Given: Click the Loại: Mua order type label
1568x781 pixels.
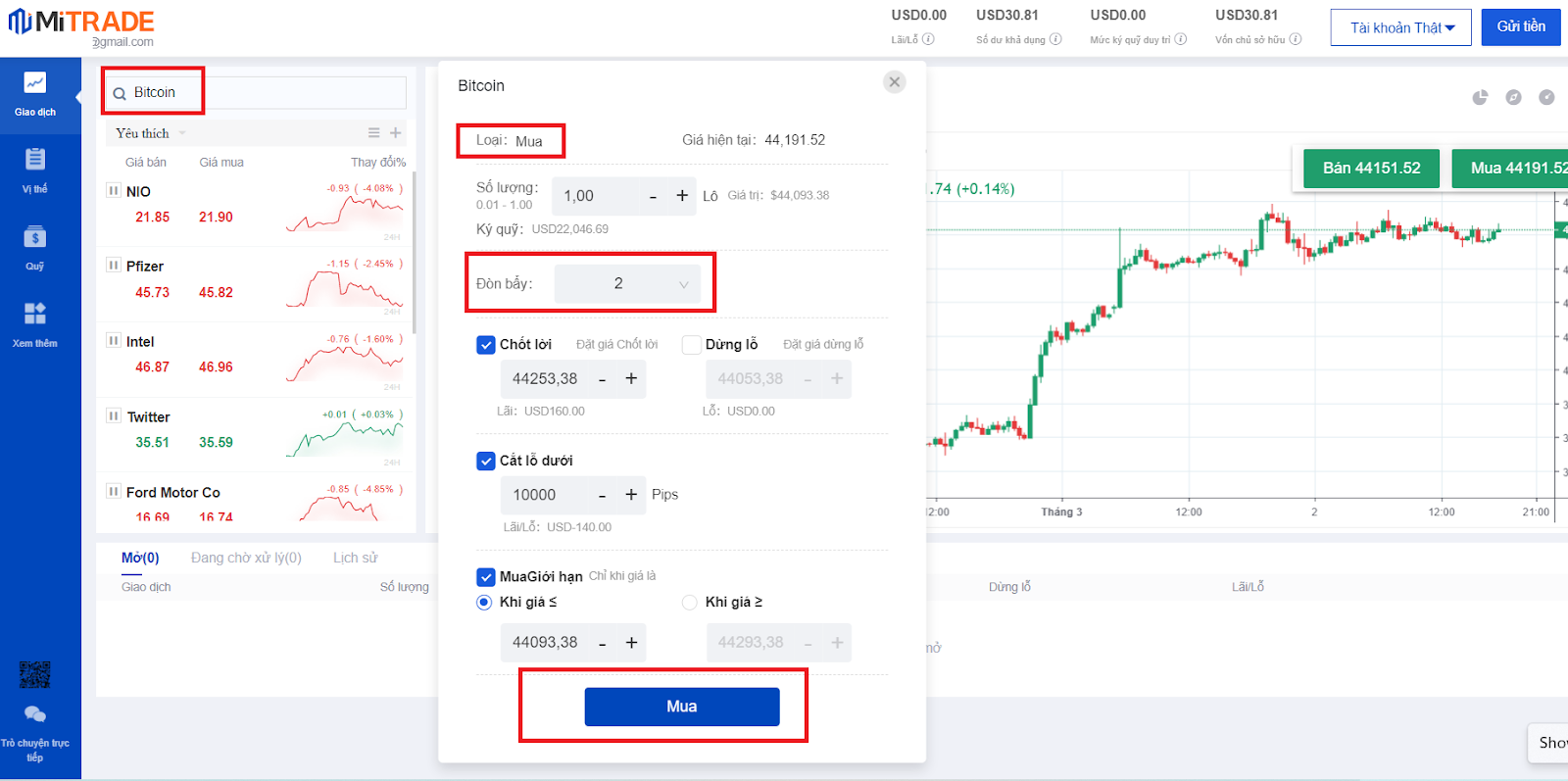Looking at the screenshot, I should [x=510, y=141].
